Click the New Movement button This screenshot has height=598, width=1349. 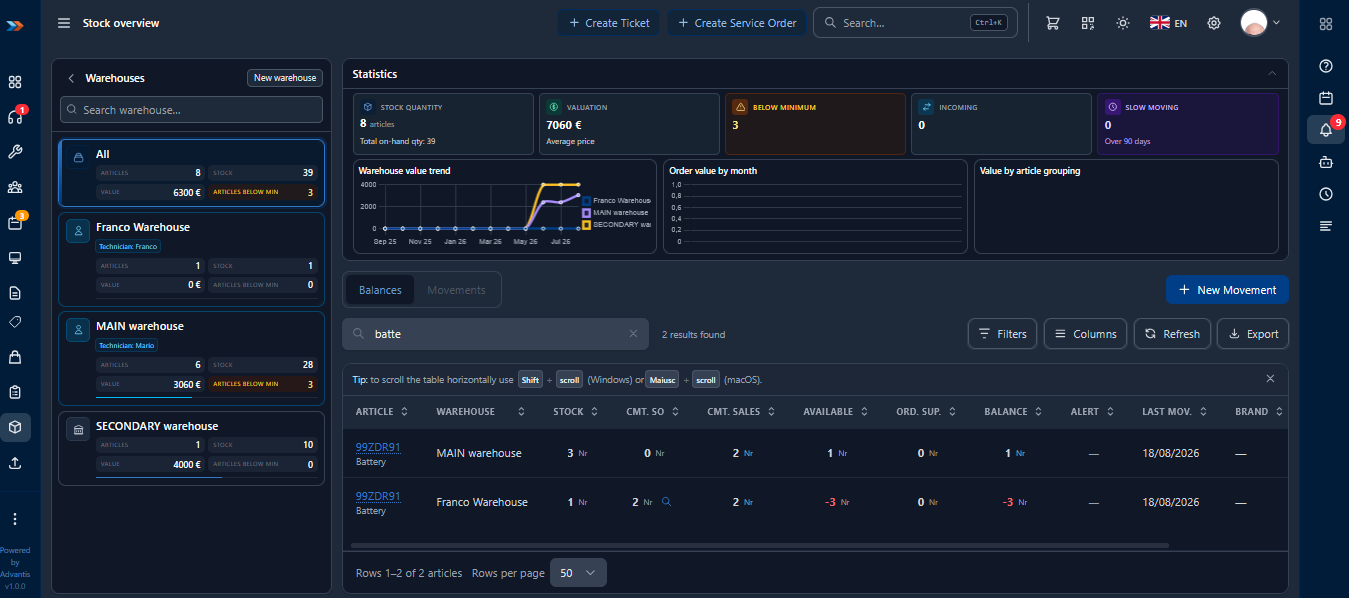click(x=1227, y=290)
